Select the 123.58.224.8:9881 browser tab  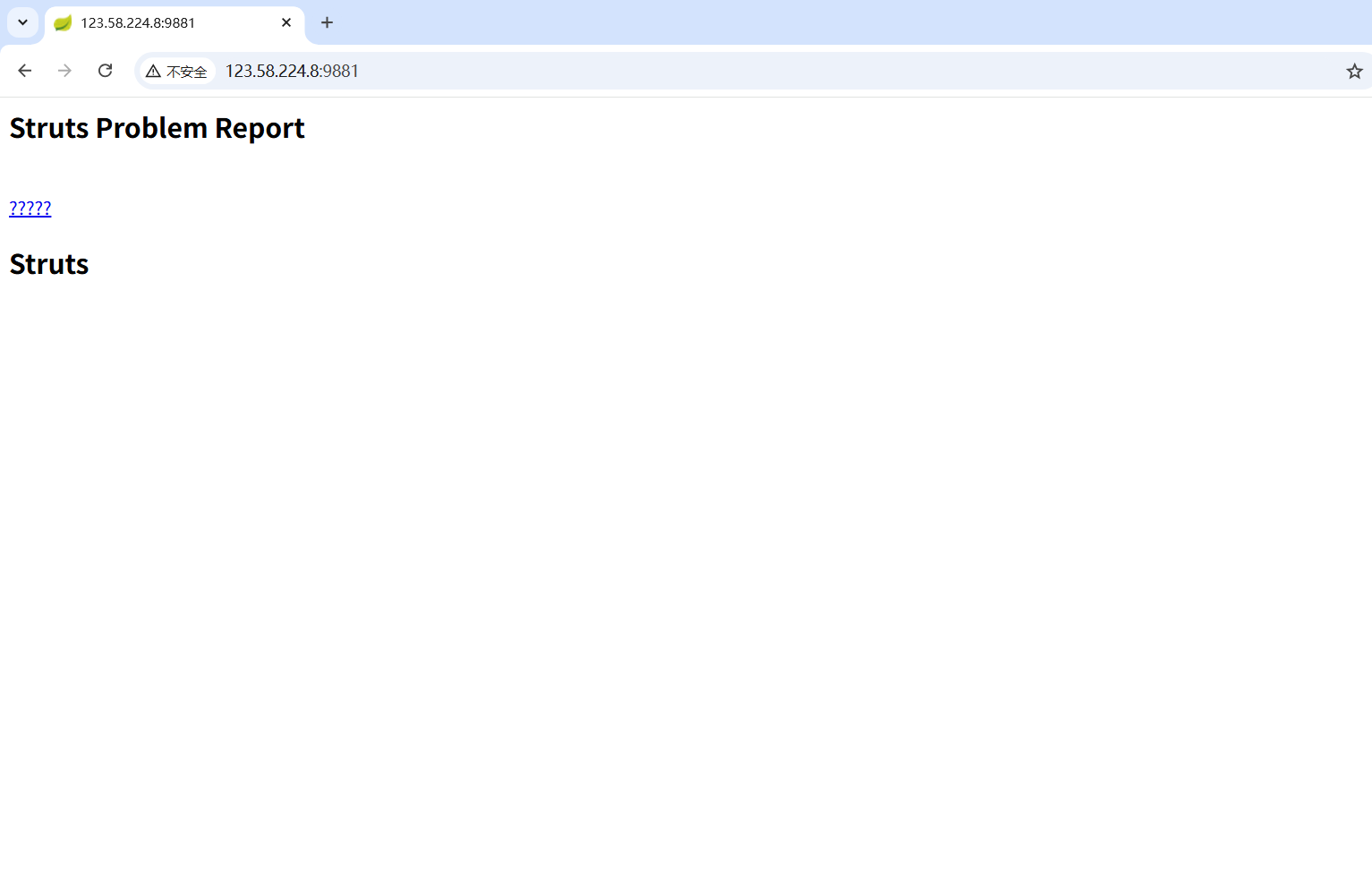tap(175, 23)
